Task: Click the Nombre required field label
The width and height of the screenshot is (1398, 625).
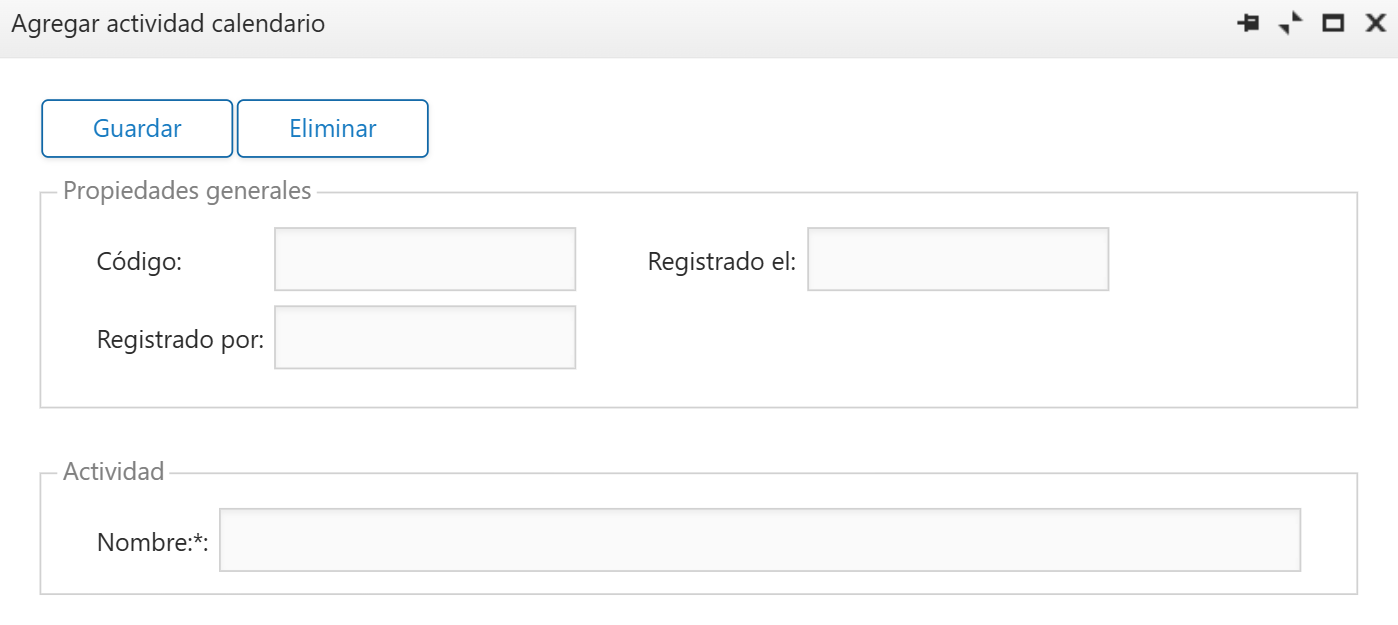Action: click(x=152, y=543)
